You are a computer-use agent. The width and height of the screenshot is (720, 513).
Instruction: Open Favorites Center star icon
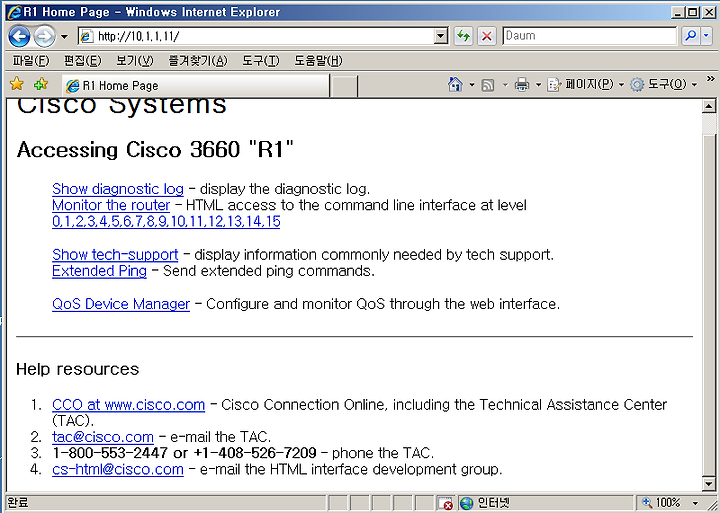pyautogui.click(x=17, y=84)
